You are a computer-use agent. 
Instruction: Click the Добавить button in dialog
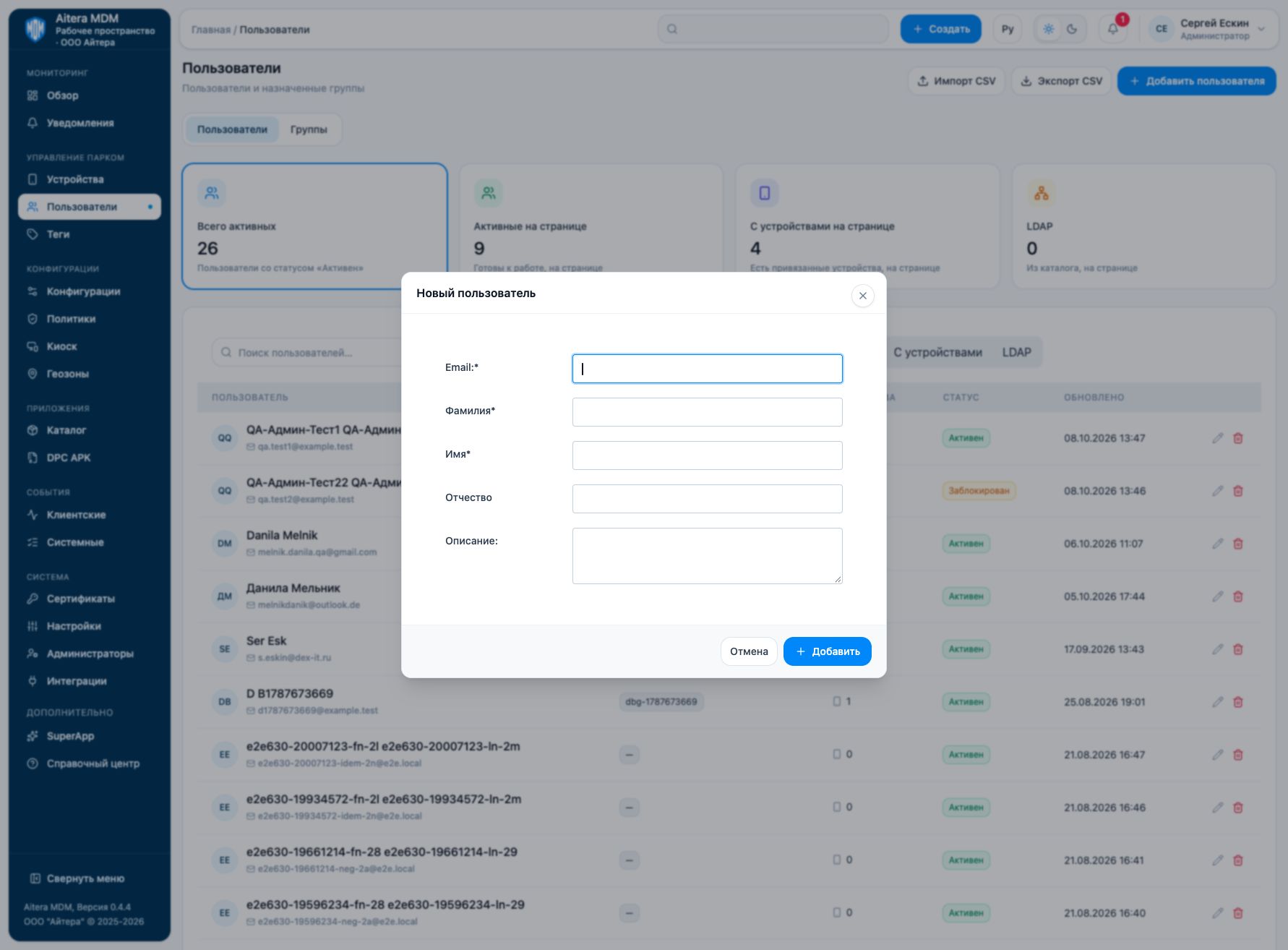click(x=828, y=651)
